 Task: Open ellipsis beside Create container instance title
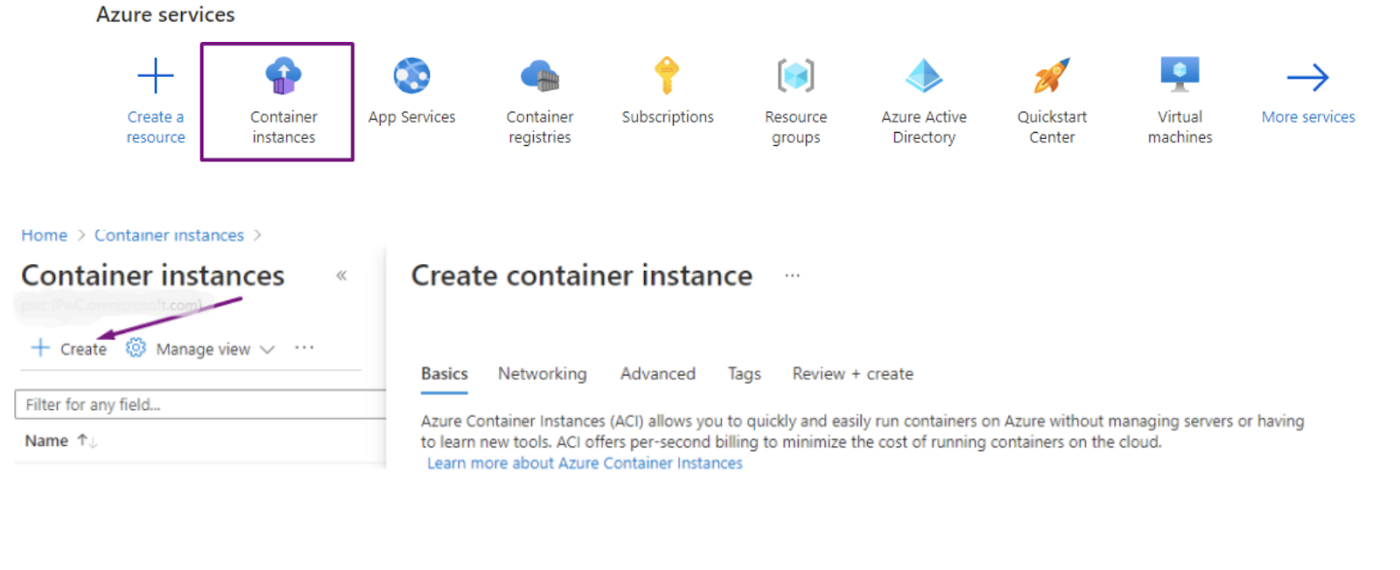792,276
